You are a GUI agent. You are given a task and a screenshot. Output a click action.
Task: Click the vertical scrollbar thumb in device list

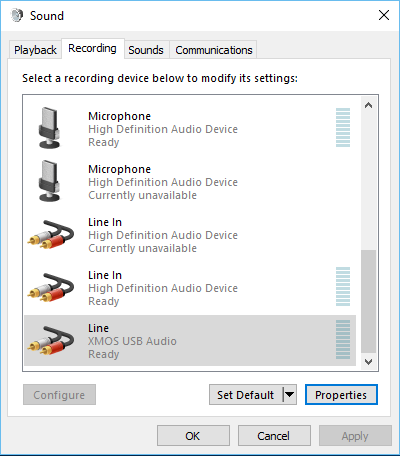click(368, 301)
